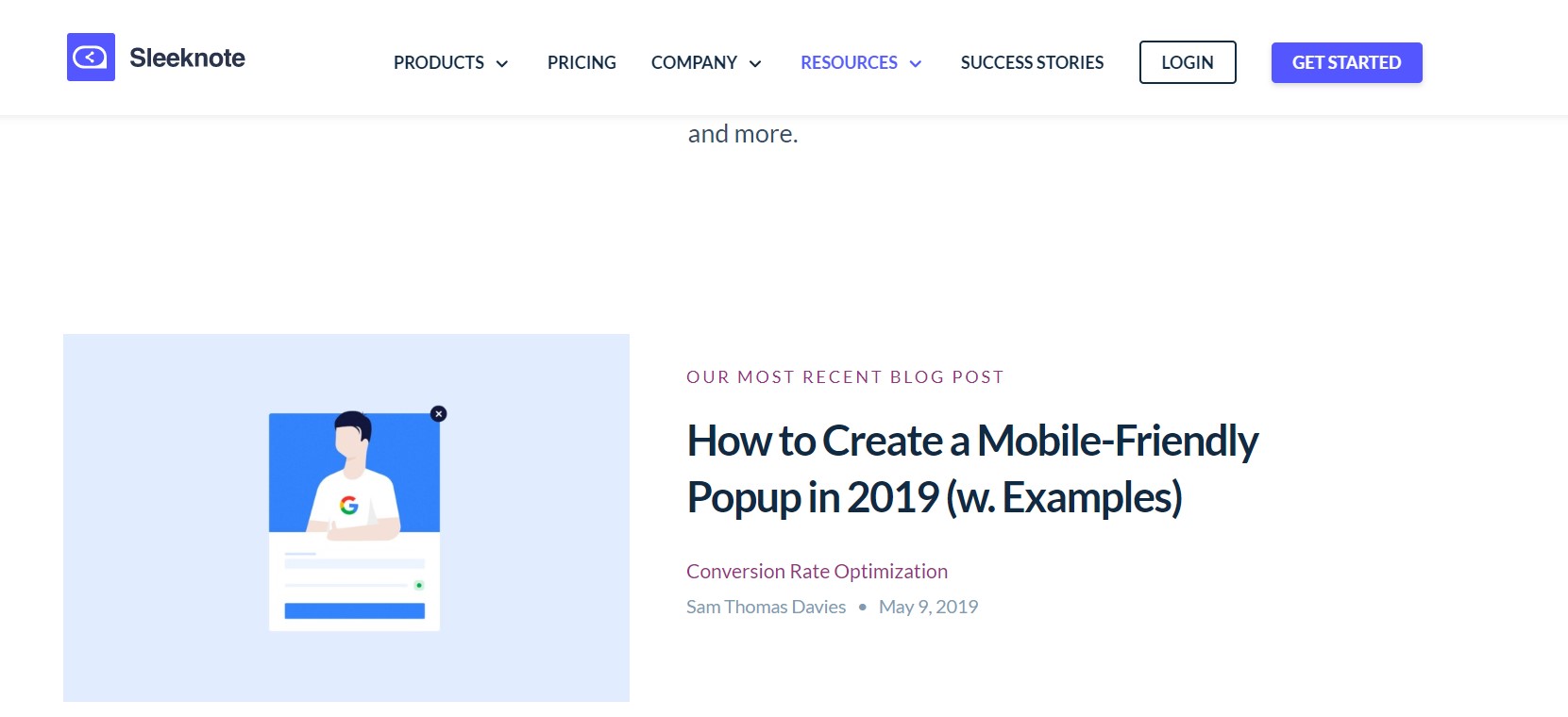Image resolution: width=1568 pixels, height=717 pixels.
Task: Select SUCCESS STORIES in the navigation
Action: [1032, 62]
